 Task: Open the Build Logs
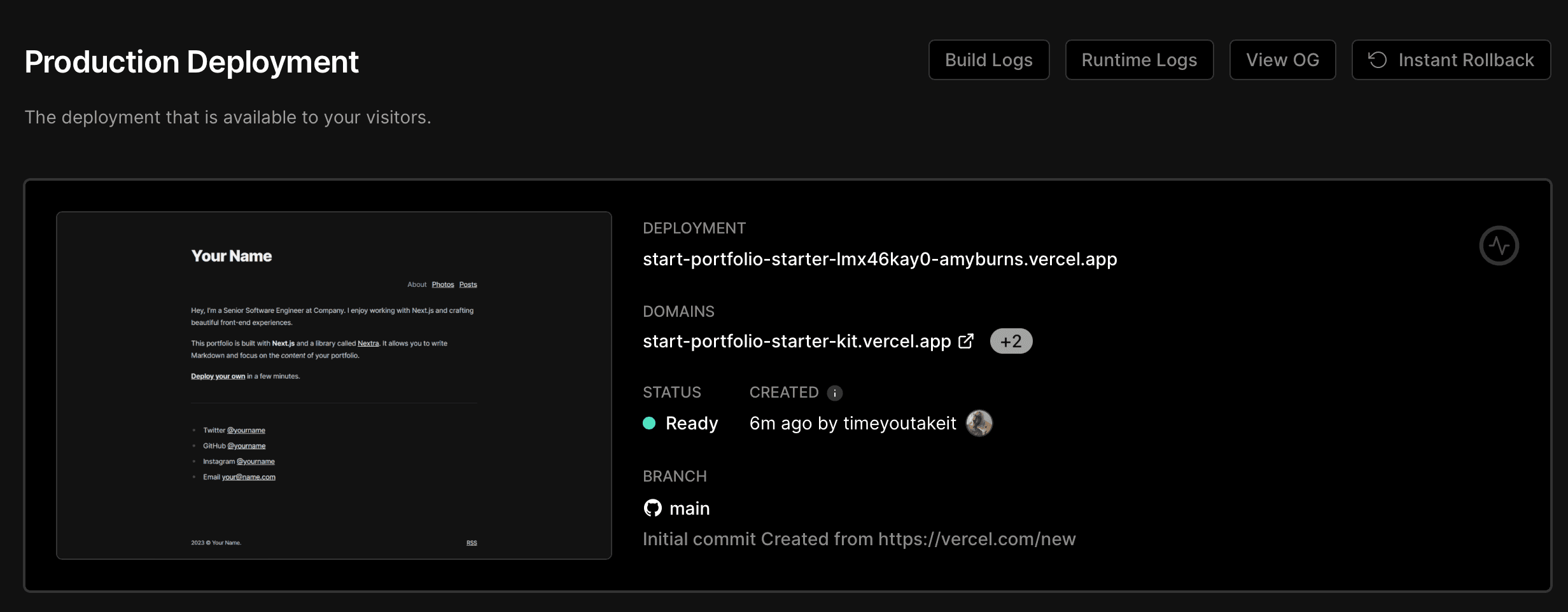pos(988,59)
